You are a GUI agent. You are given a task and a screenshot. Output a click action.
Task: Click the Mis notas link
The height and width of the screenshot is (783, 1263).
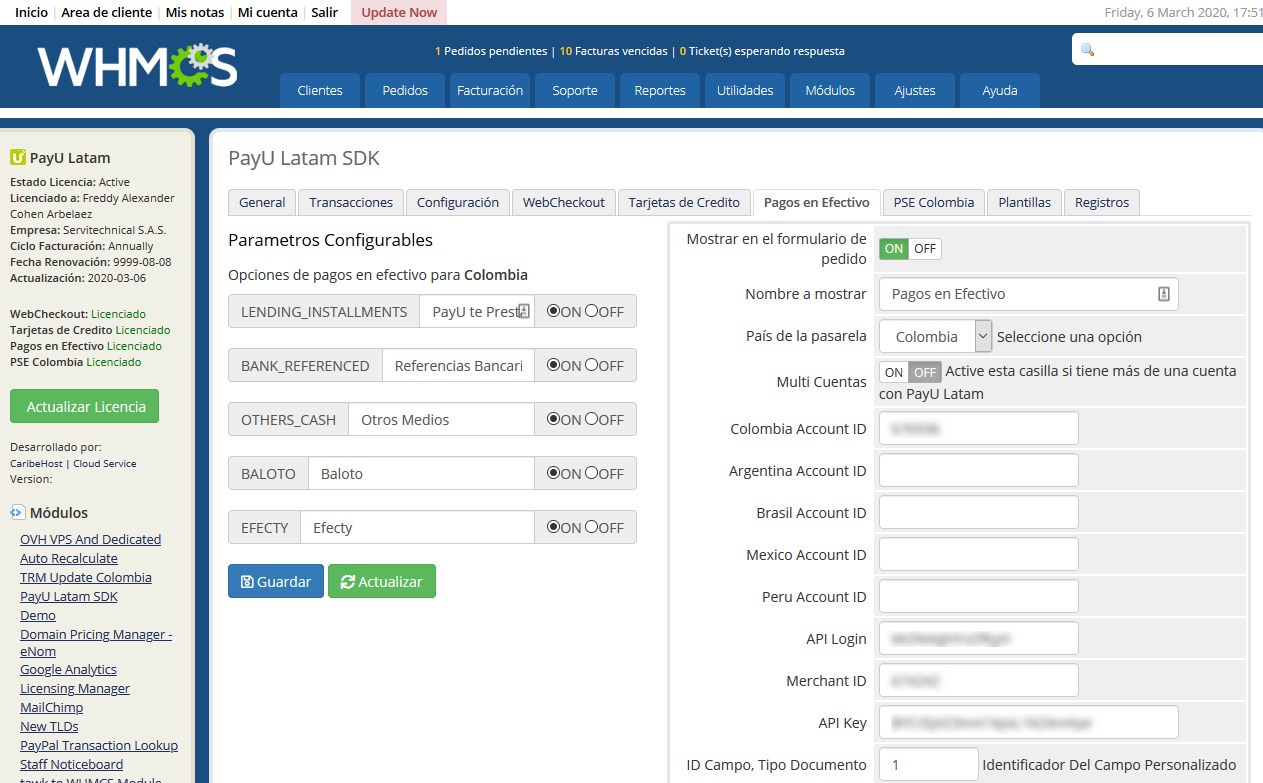coord(195,12)
